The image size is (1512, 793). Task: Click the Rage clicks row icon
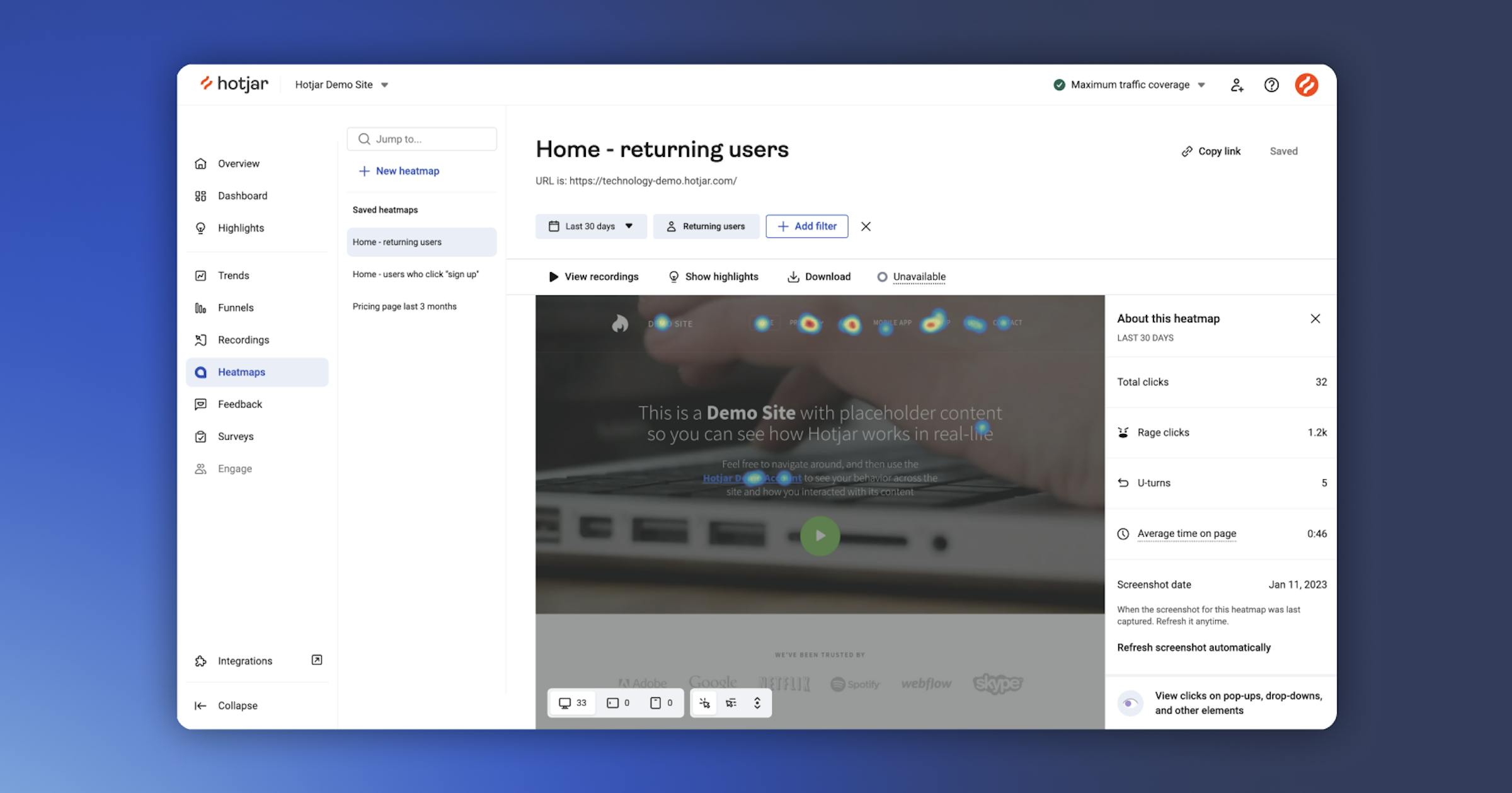1123,433
